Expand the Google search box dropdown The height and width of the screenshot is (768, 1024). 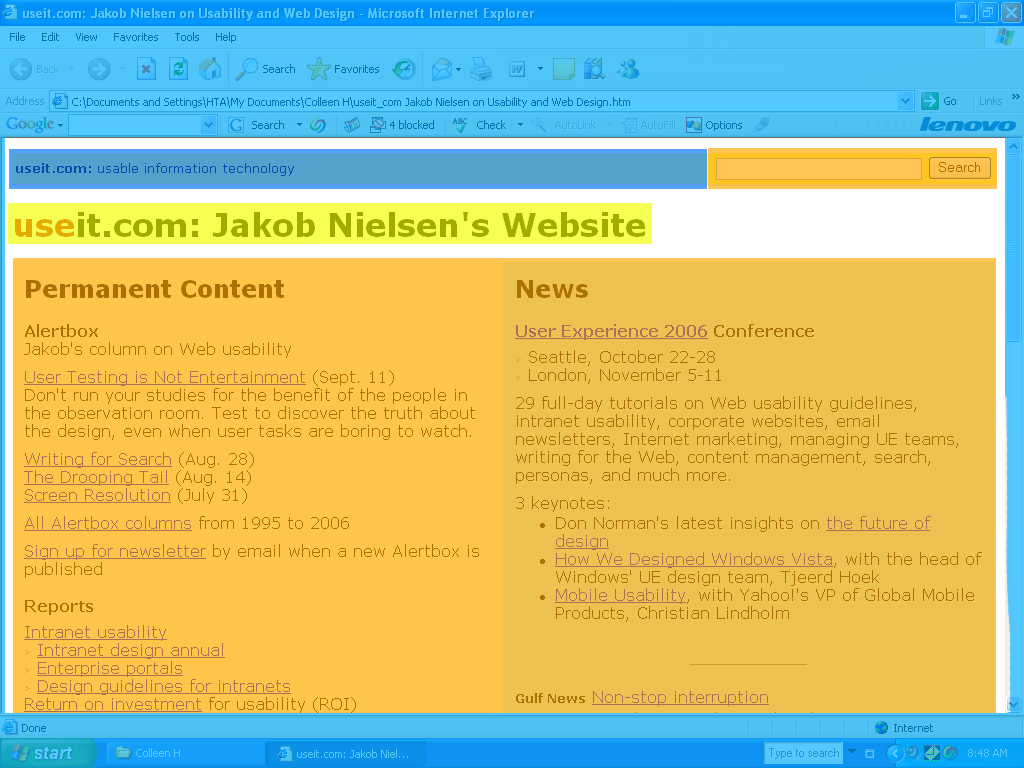click(208, 125)
